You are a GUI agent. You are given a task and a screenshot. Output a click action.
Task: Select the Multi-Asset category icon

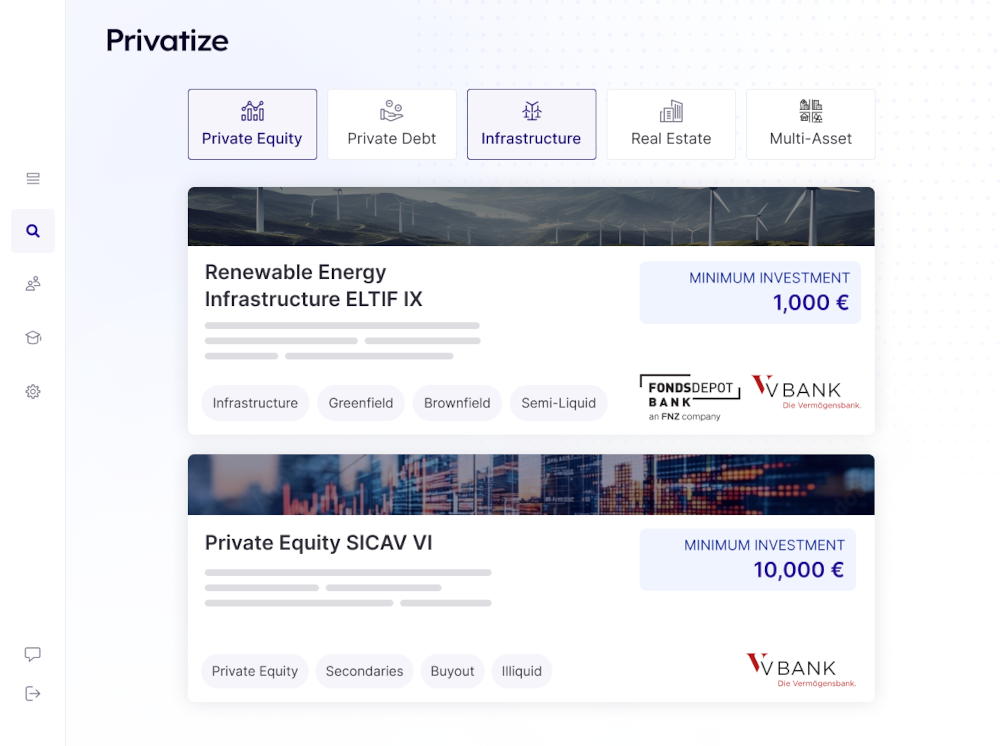pyautogui.click(x=810, y=110)
